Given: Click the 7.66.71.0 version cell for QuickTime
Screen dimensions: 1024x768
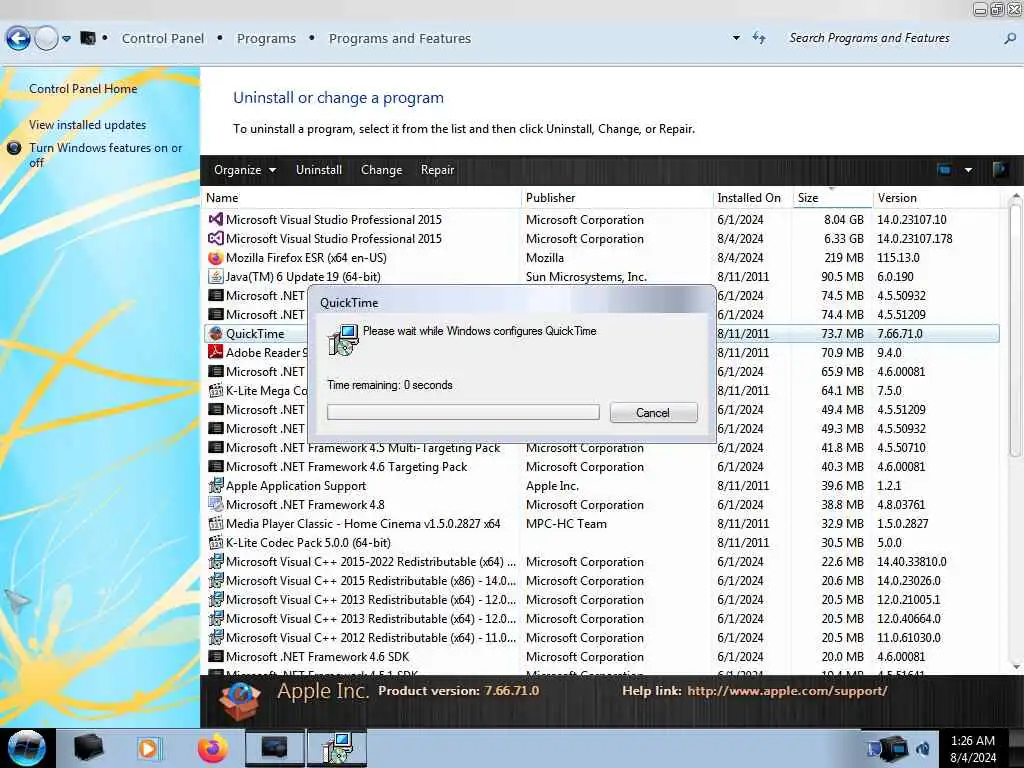Looking at the screenshot, I should click(899, 333).
